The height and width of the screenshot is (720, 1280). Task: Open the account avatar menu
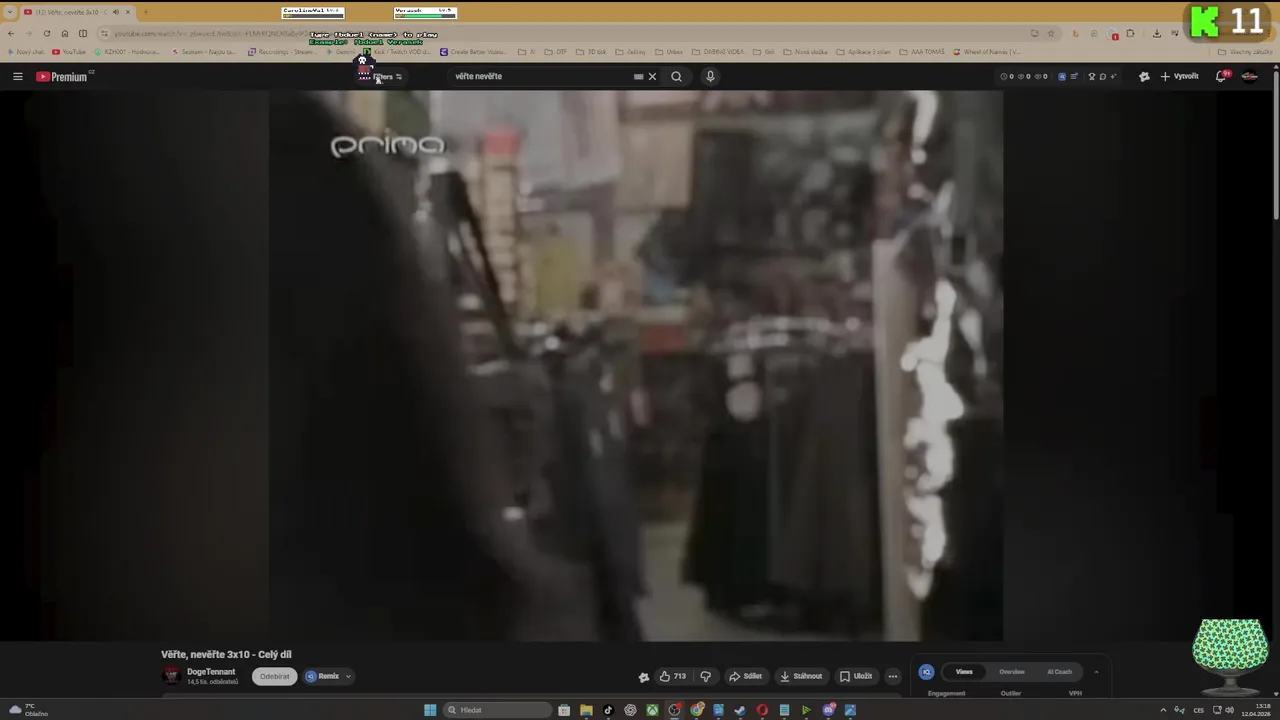(1249, 76)
